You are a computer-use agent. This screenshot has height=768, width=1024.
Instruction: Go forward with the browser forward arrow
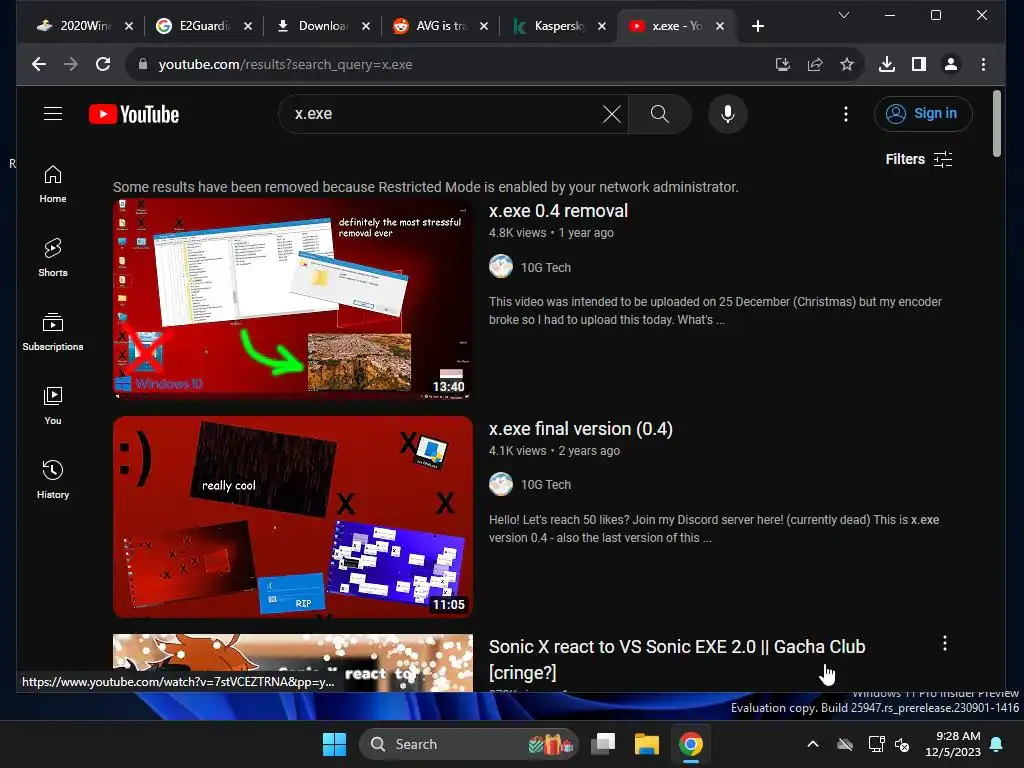(x=71, y=64)
